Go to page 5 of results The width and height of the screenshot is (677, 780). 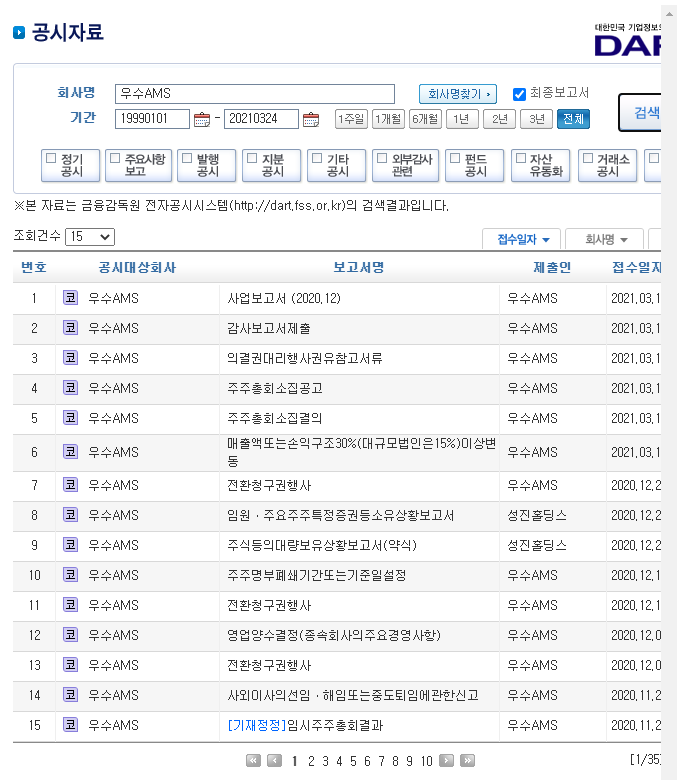[353, 761]
